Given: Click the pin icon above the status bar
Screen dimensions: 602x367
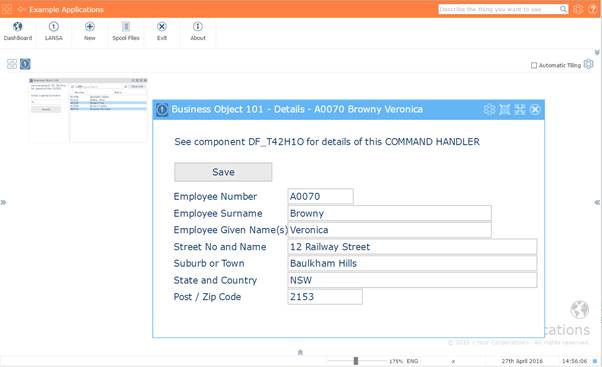Looking at the screenshot, I should coord(300,352).
